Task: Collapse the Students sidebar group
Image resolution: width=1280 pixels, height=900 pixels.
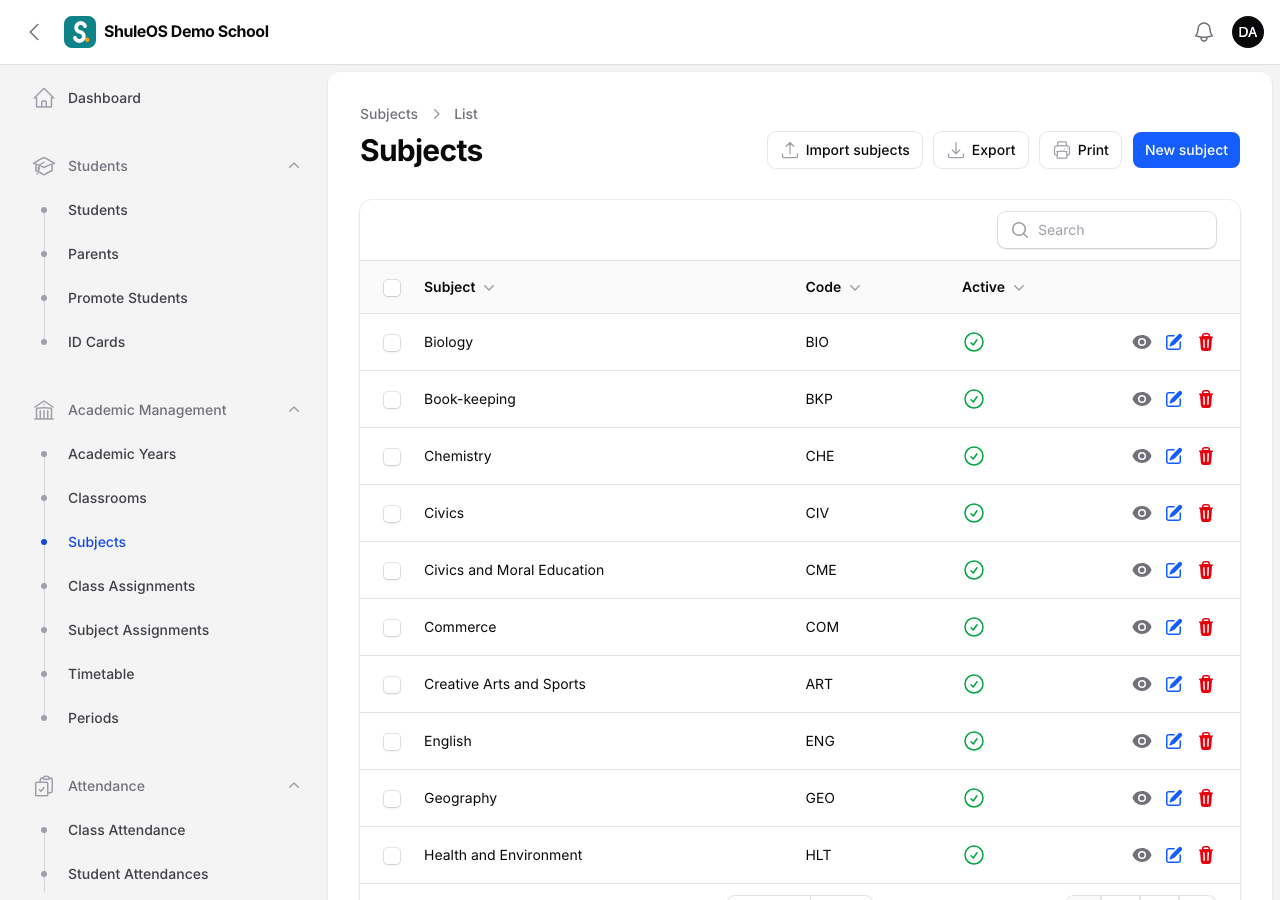Action: click(294, 166)
